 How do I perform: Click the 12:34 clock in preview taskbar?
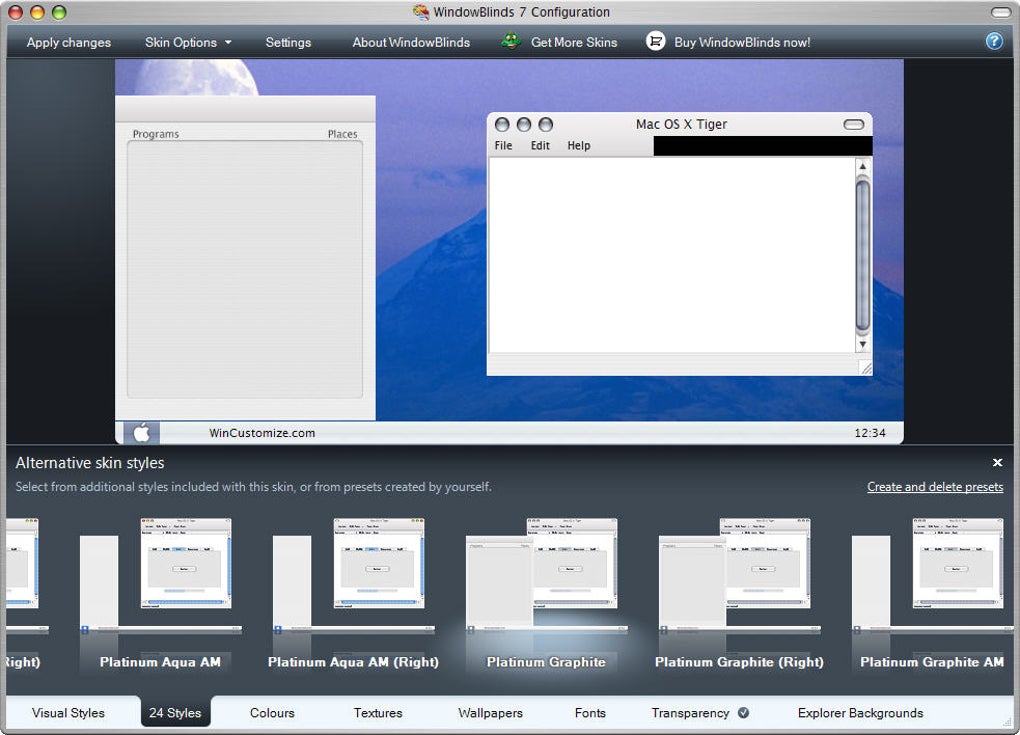[x=870, y=433]
